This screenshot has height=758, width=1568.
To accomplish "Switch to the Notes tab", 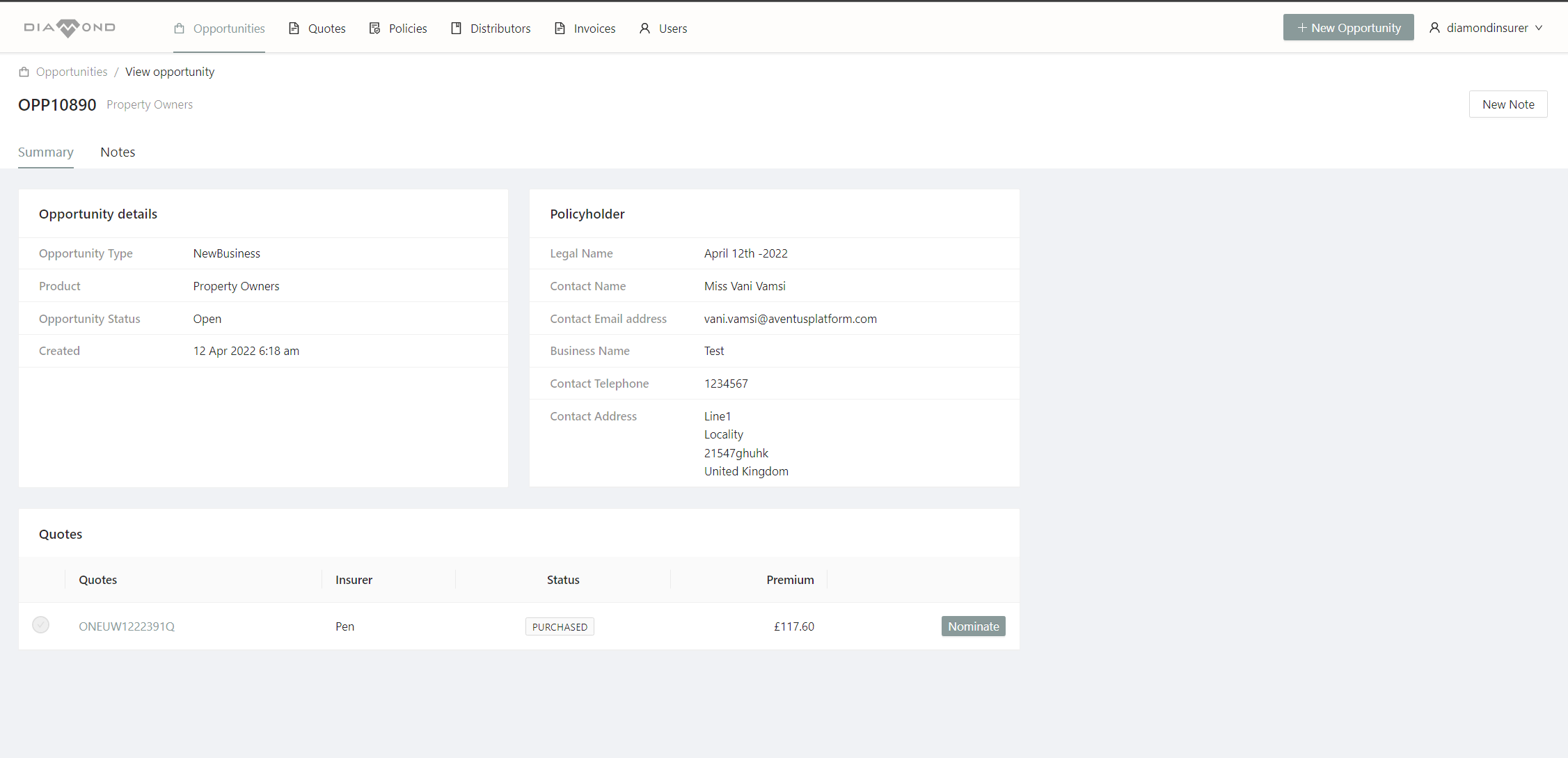I will click(x=118, y=152).
